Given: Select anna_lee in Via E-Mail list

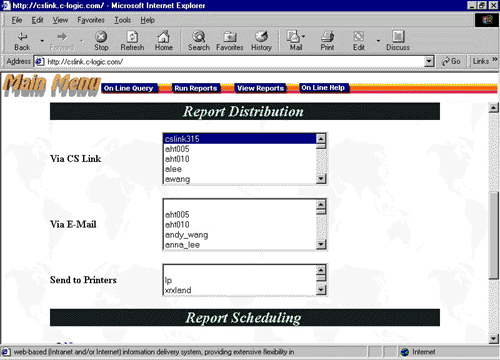Looking at the screenshot, I should point(240,244).
